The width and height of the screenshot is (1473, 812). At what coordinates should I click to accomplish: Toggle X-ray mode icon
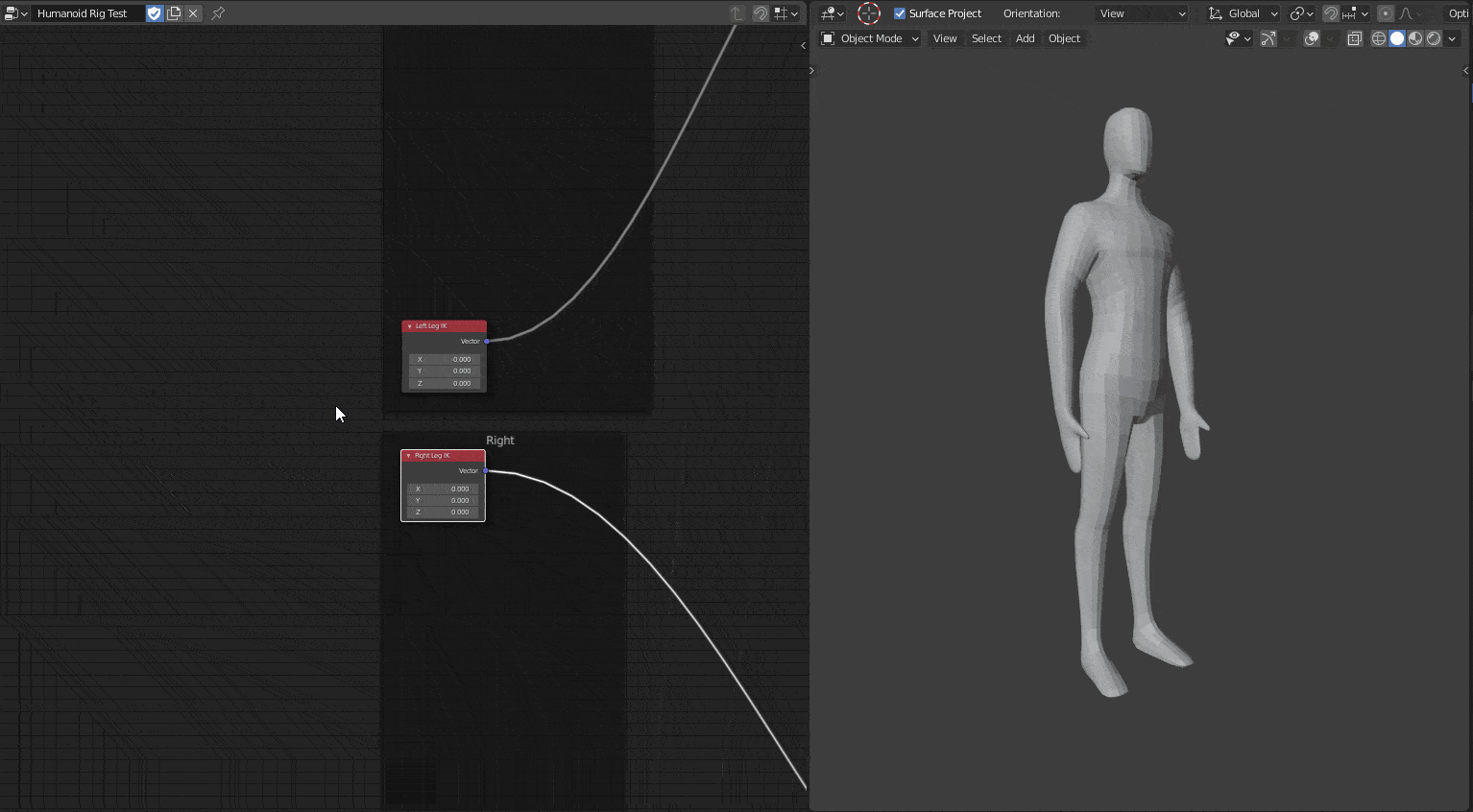(x=1355, y=38)
